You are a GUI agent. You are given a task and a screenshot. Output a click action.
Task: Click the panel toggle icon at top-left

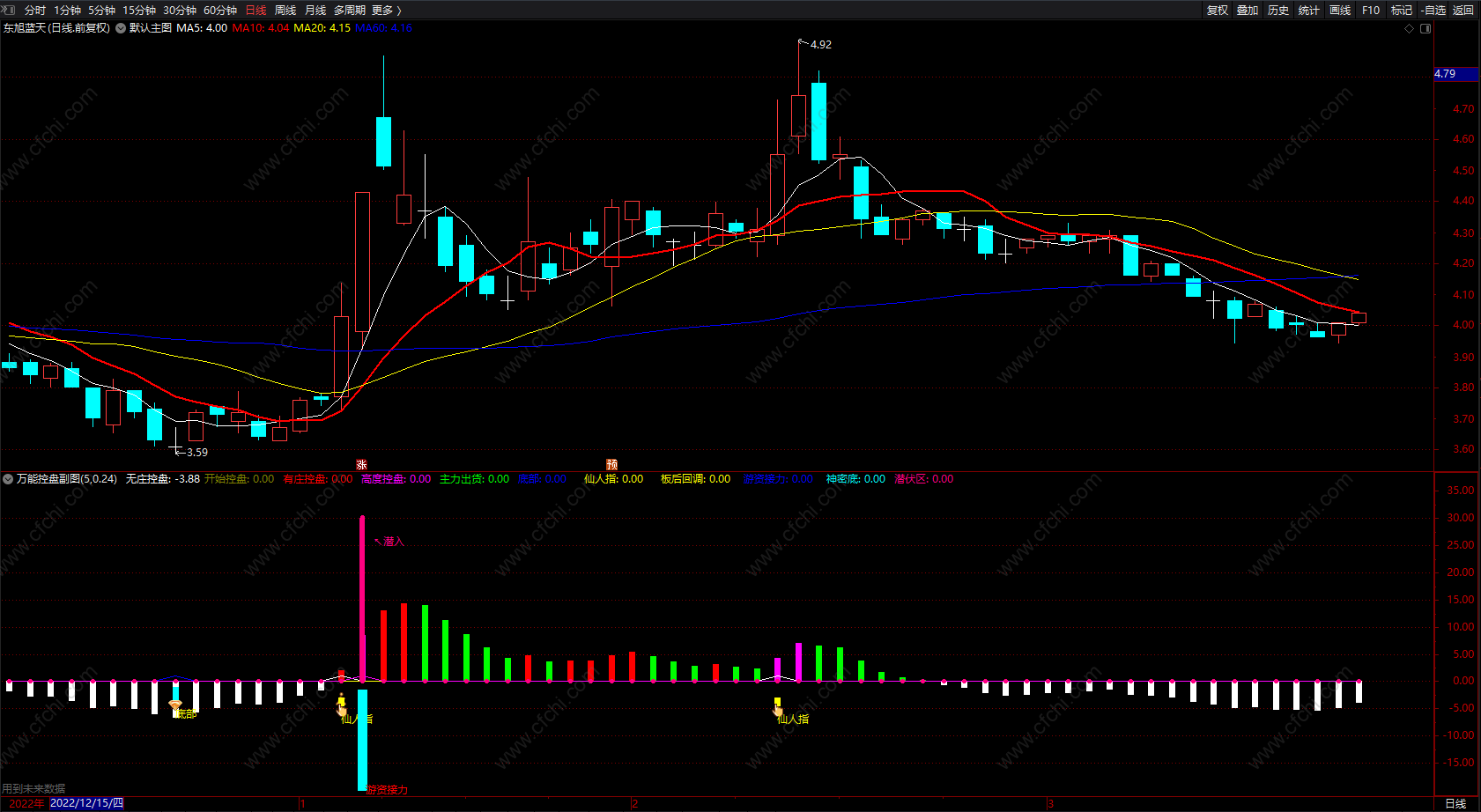coord(10,10)
